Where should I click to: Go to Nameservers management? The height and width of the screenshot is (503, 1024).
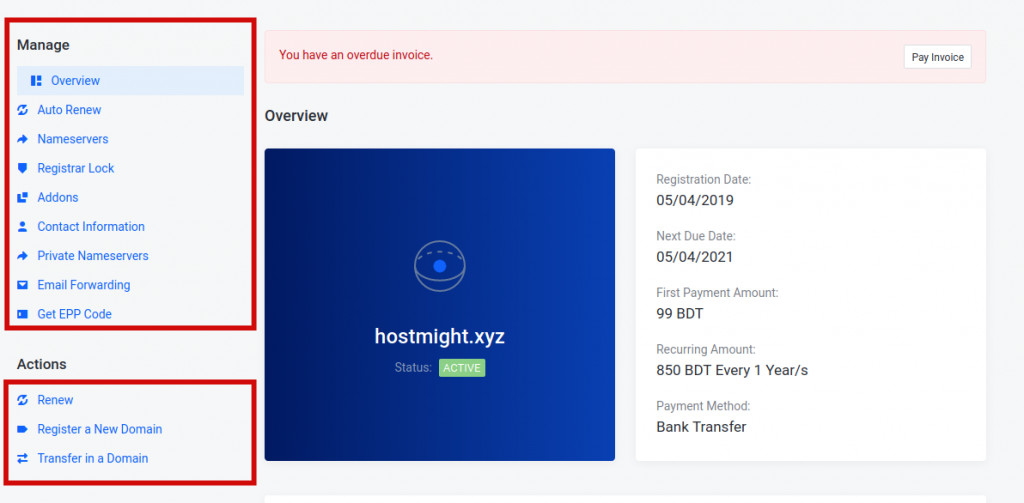pos(72,139)
